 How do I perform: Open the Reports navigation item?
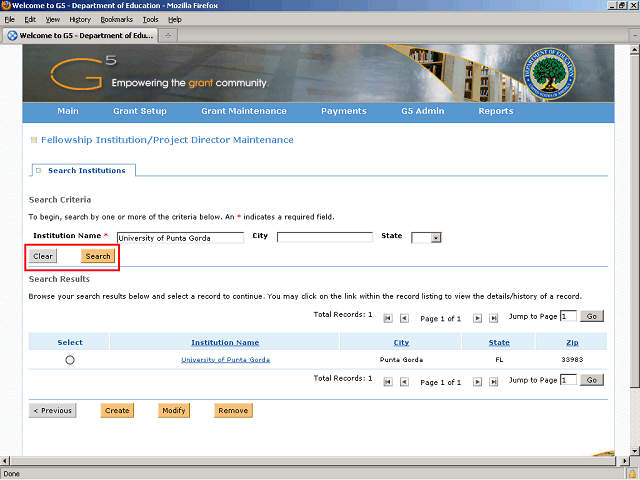496,111
